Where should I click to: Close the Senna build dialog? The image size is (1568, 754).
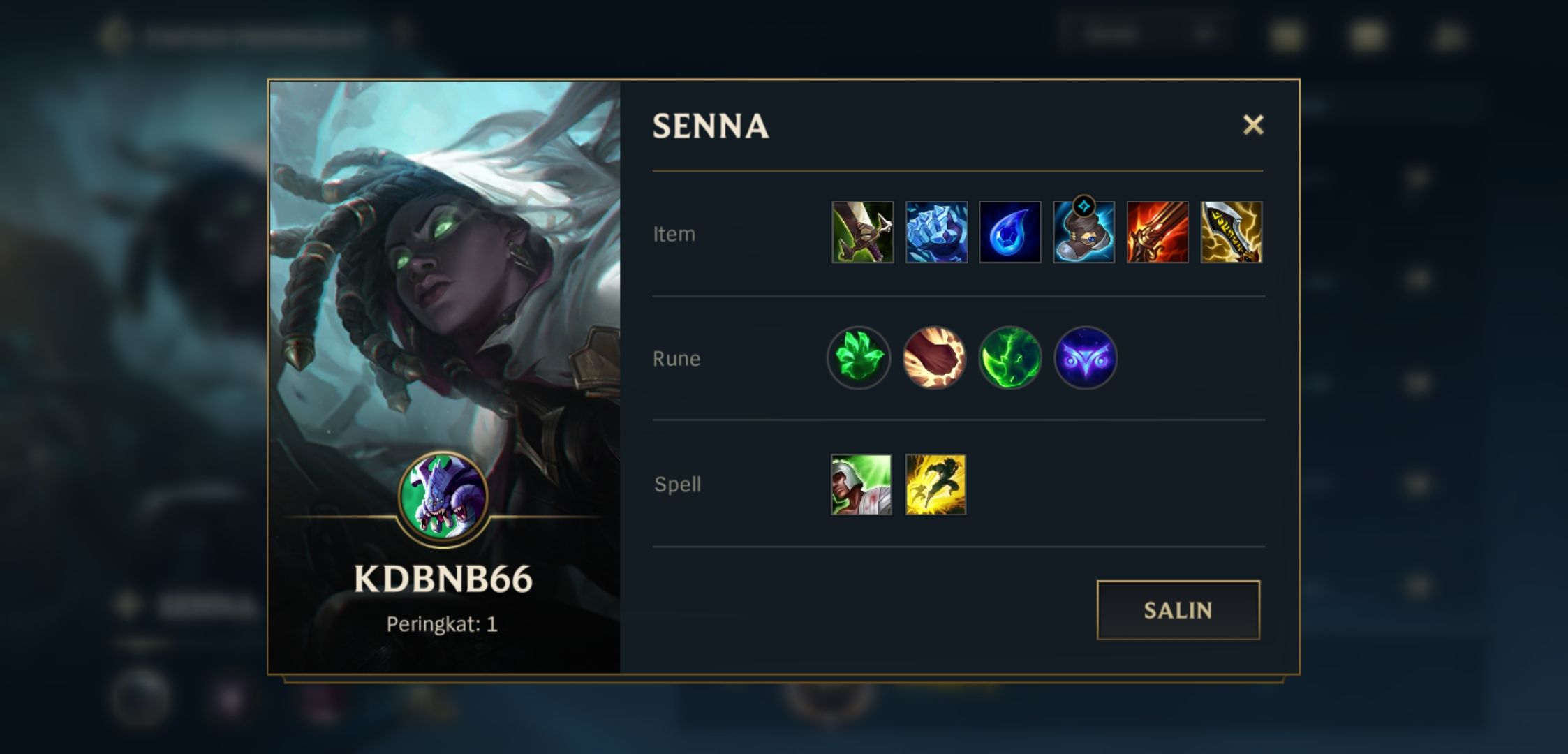pyautogui.click(x=1253, y=125)
